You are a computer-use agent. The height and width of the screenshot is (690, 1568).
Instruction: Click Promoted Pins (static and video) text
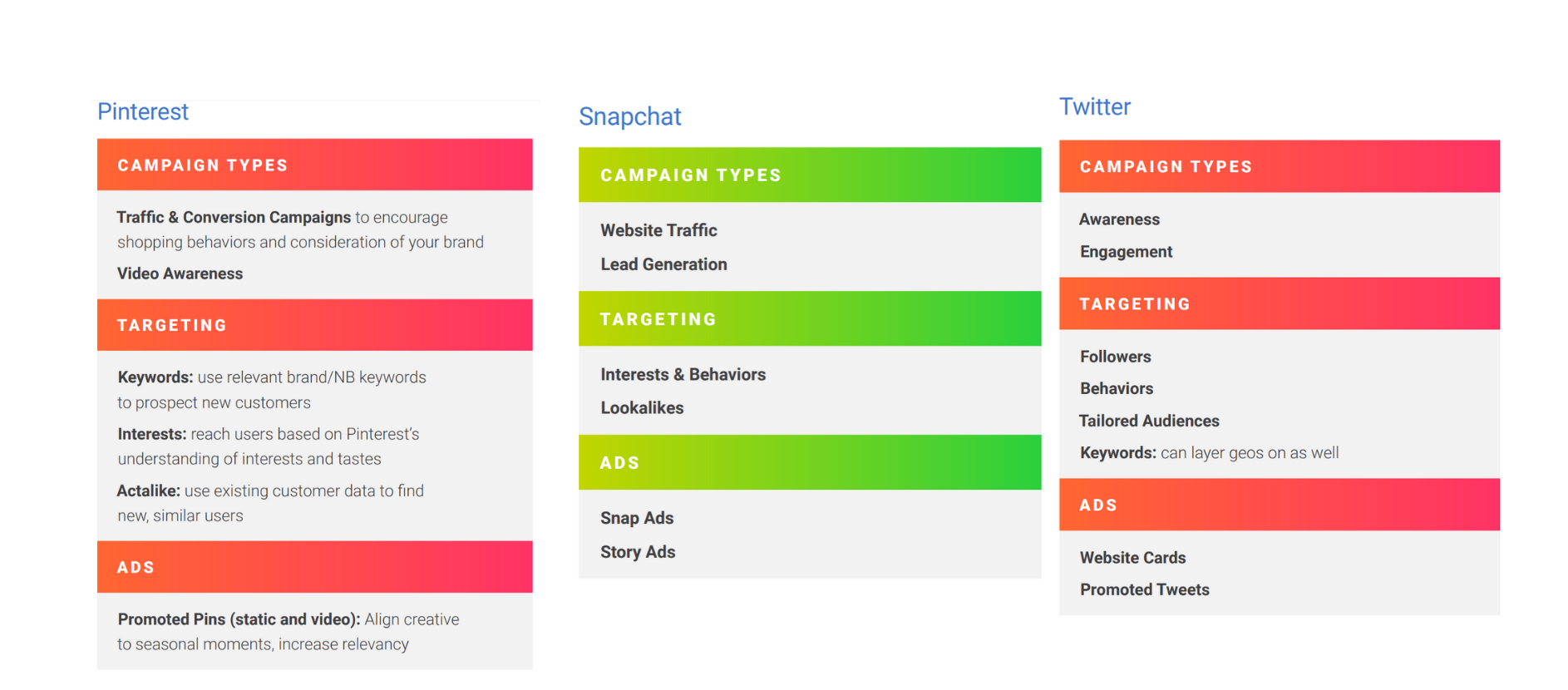tap(239, 619)
